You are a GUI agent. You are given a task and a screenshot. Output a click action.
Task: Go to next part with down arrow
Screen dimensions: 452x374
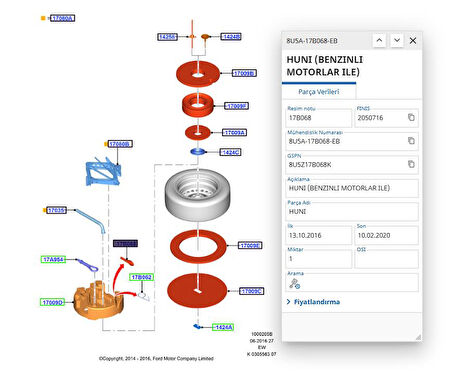coord(397,40)
